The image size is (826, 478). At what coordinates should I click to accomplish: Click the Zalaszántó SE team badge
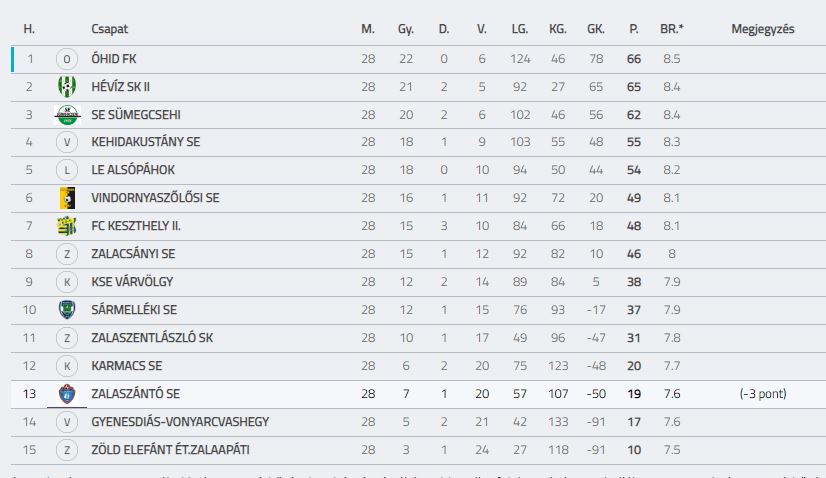coord(67,394)
